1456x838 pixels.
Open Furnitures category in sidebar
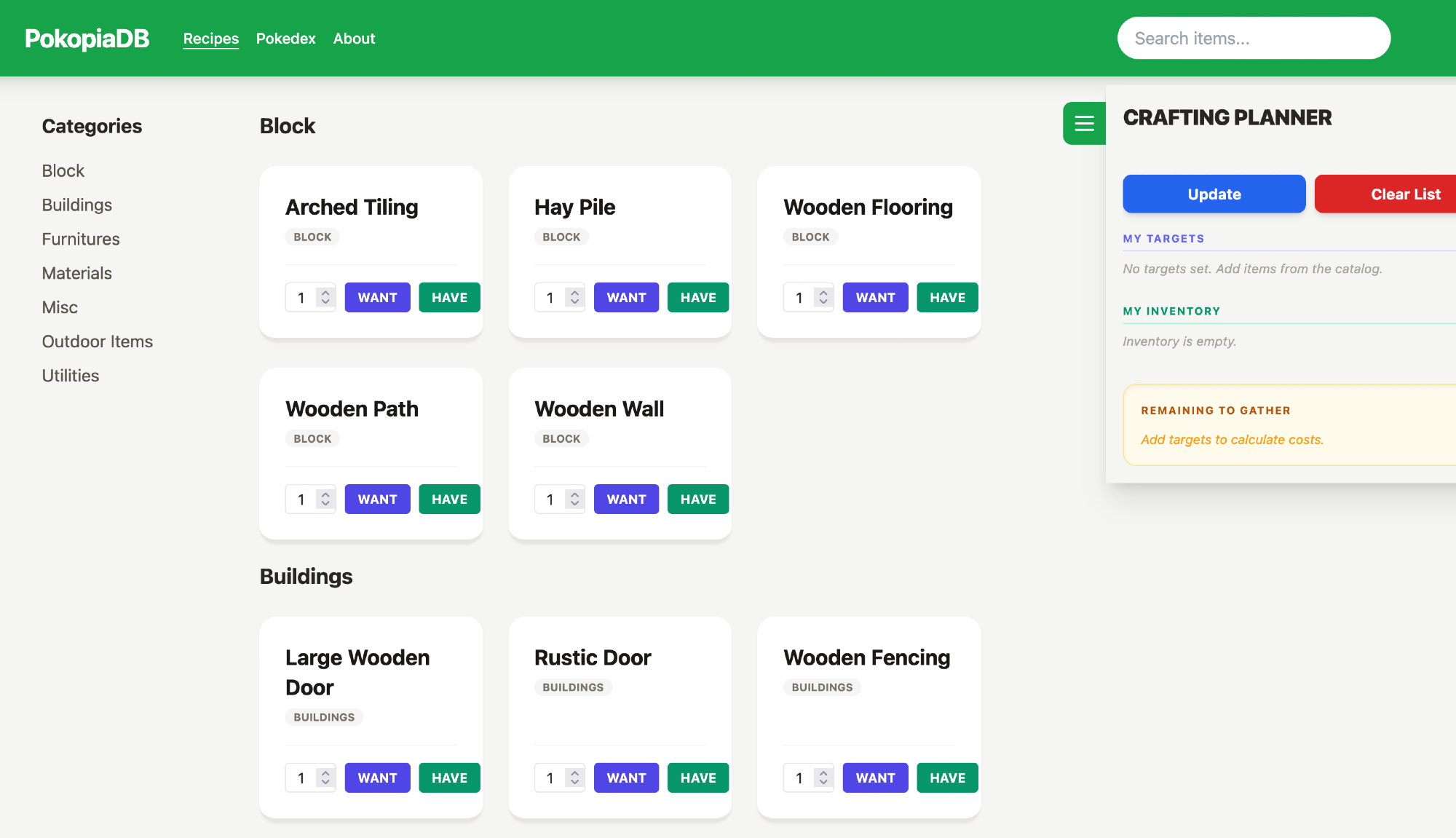tap(81, 239)
